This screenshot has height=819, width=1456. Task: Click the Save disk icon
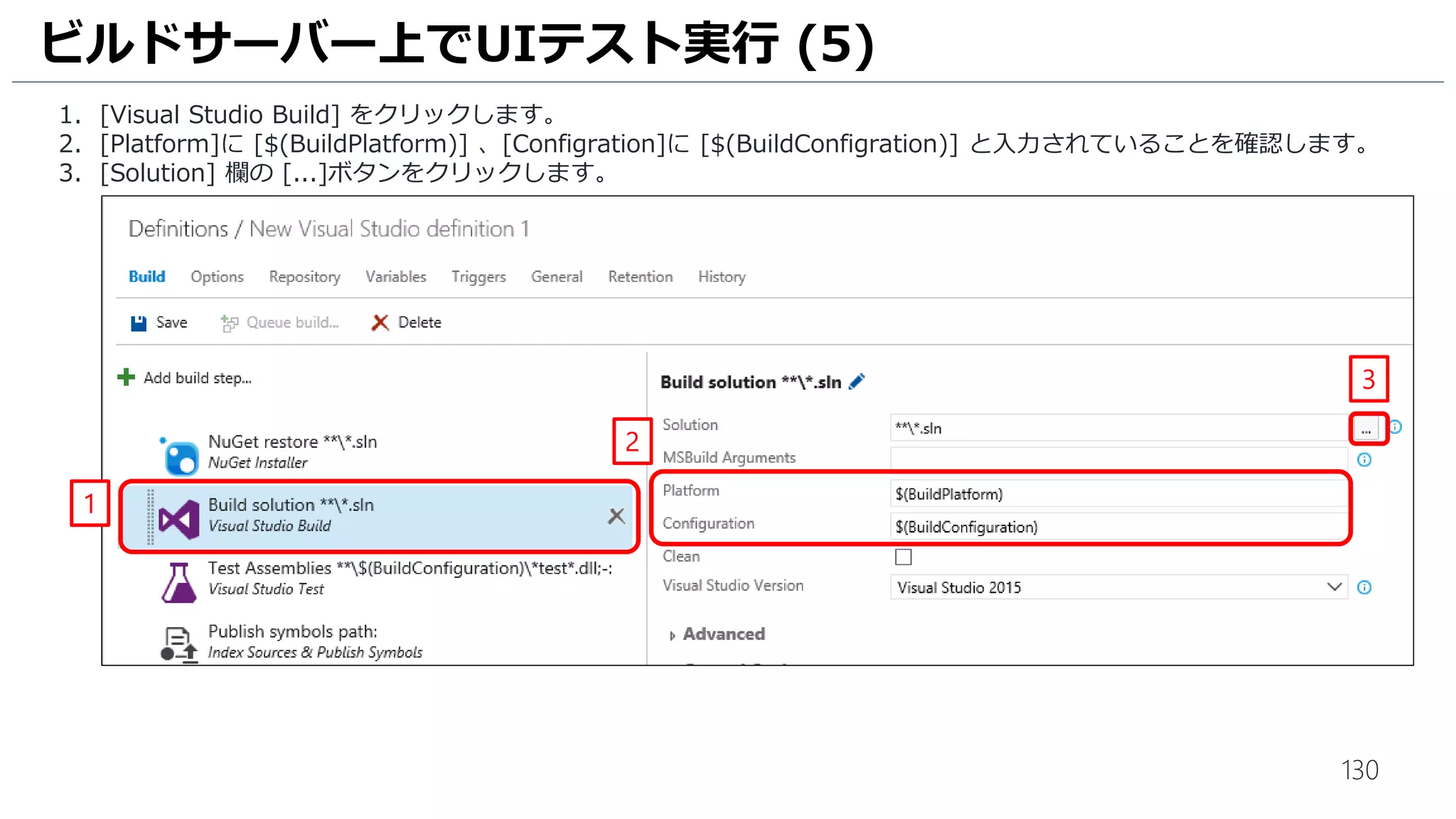point(139,323)
